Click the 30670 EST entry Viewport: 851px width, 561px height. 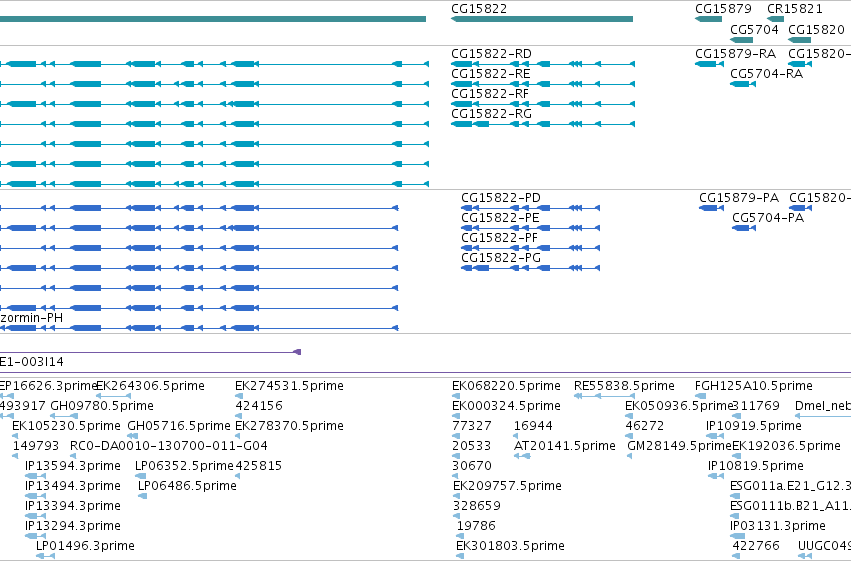click(x=472, y=466)
